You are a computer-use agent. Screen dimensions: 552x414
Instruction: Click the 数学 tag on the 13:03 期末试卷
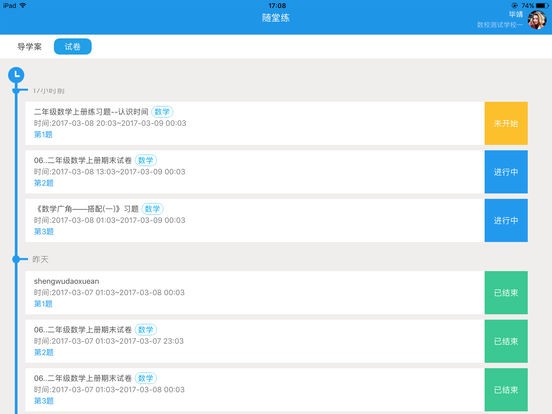145,160
